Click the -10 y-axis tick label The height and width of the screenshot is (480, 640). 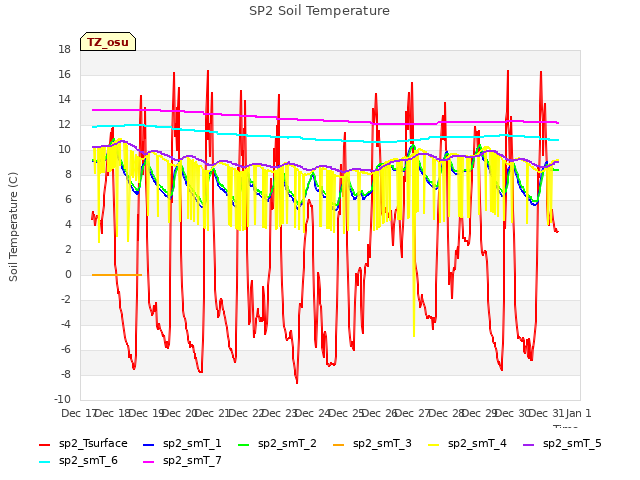(x=62, y=399)
